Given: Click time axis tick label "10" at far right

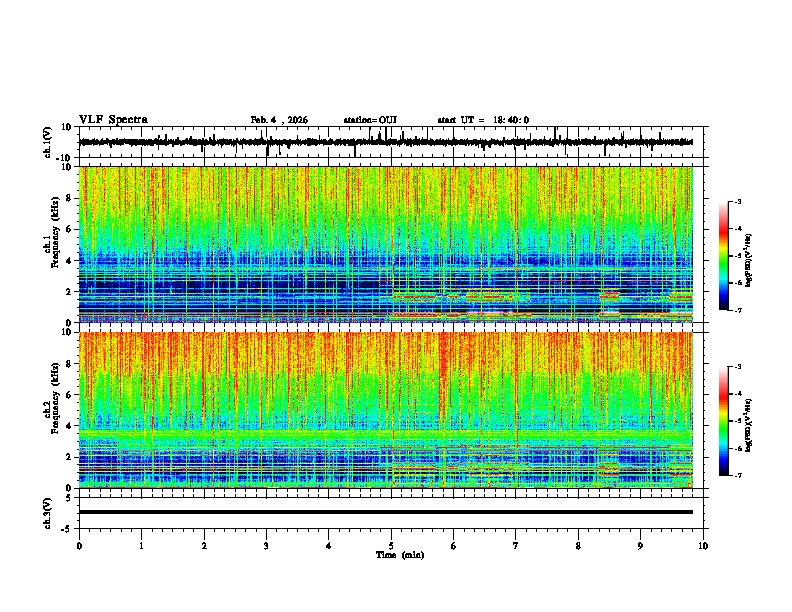Looking at the screenshot, I should pyautogui.click(x=703, y=546).
